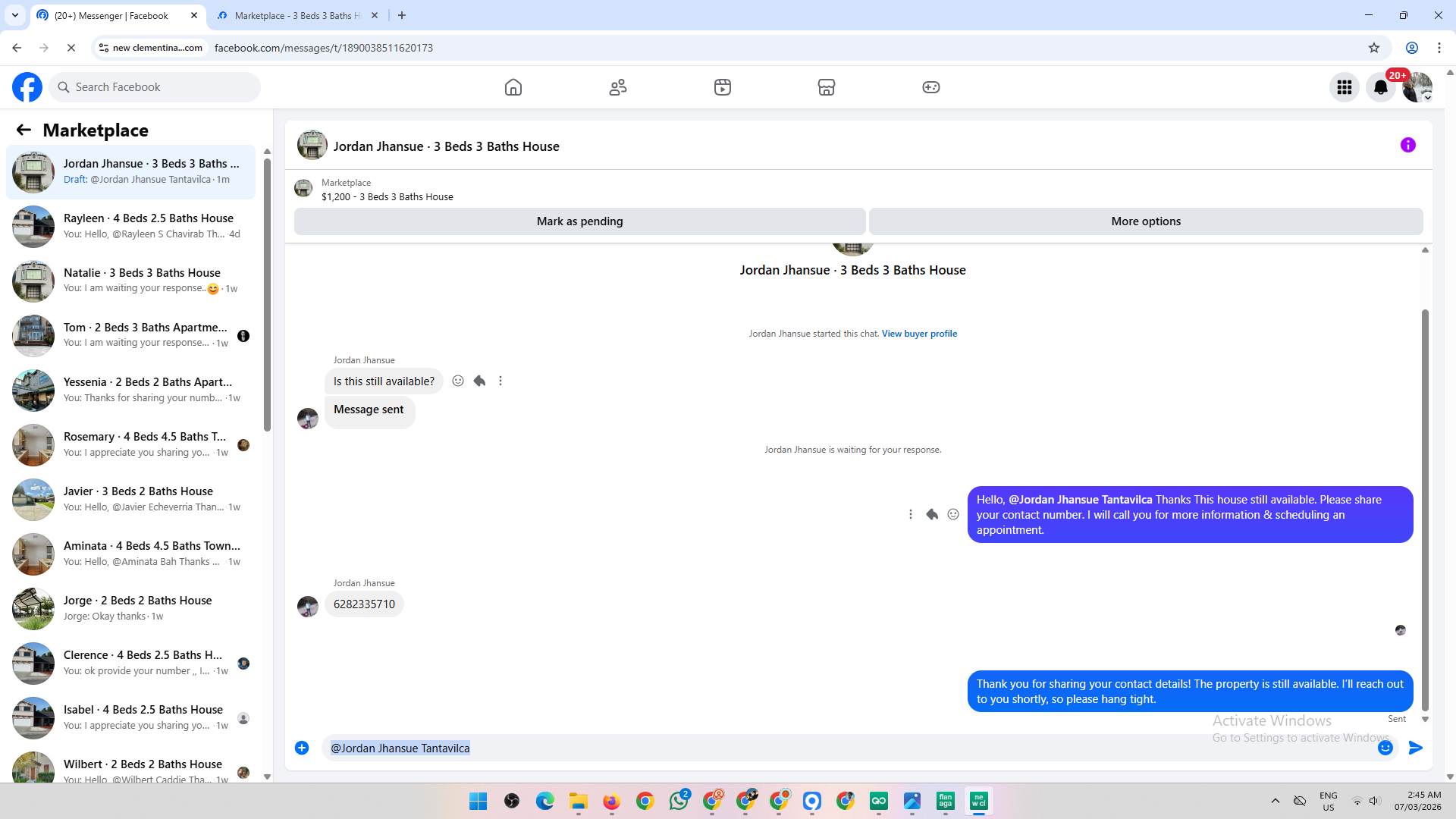Open the Gaming controller icon

click(931, 87)
